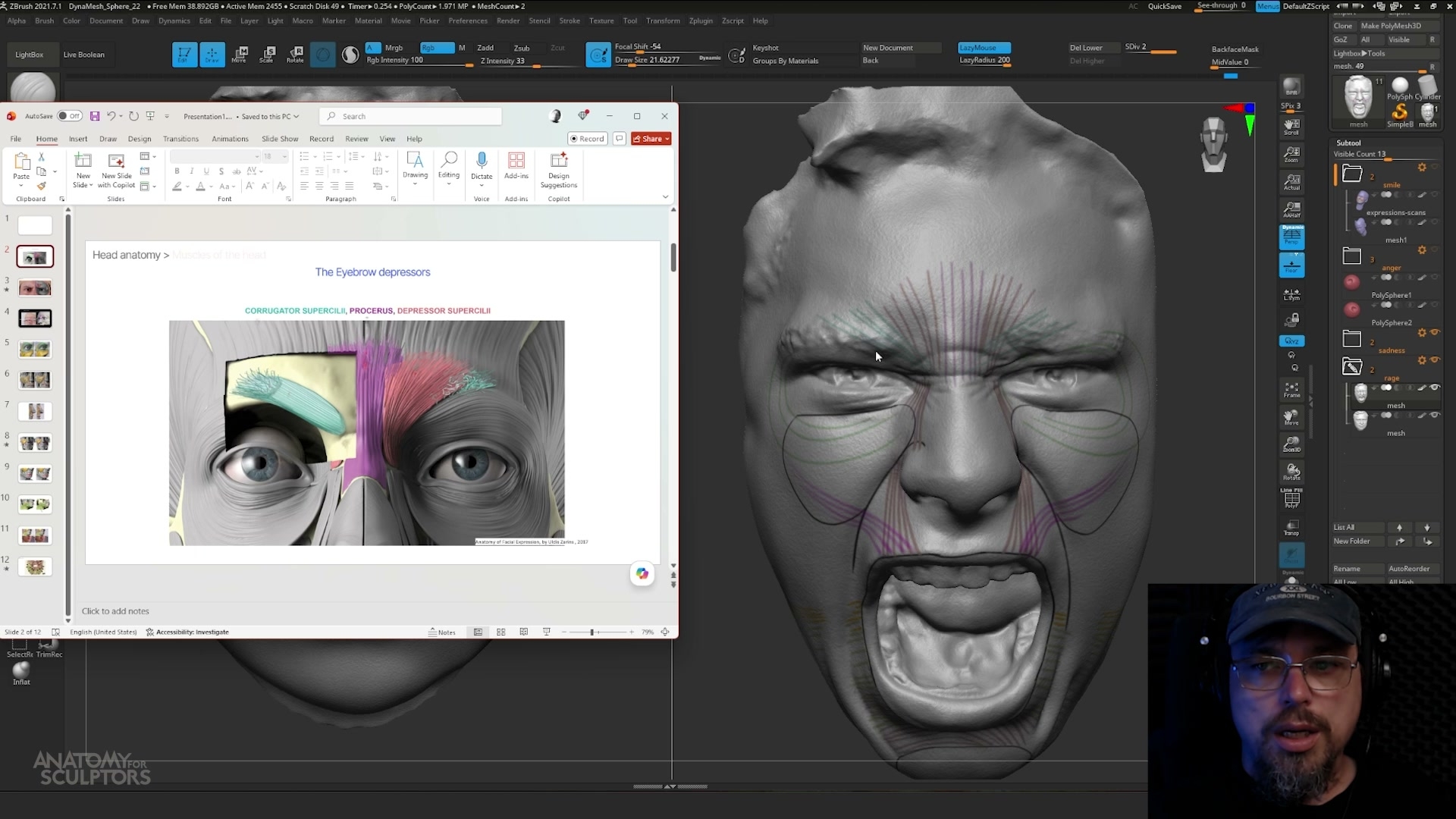The width and height of the screenshot is (1456, 819).
Task: Adjust the PowerPoint zoom slider
Action: pyautogui.click(x=598, y=632)
